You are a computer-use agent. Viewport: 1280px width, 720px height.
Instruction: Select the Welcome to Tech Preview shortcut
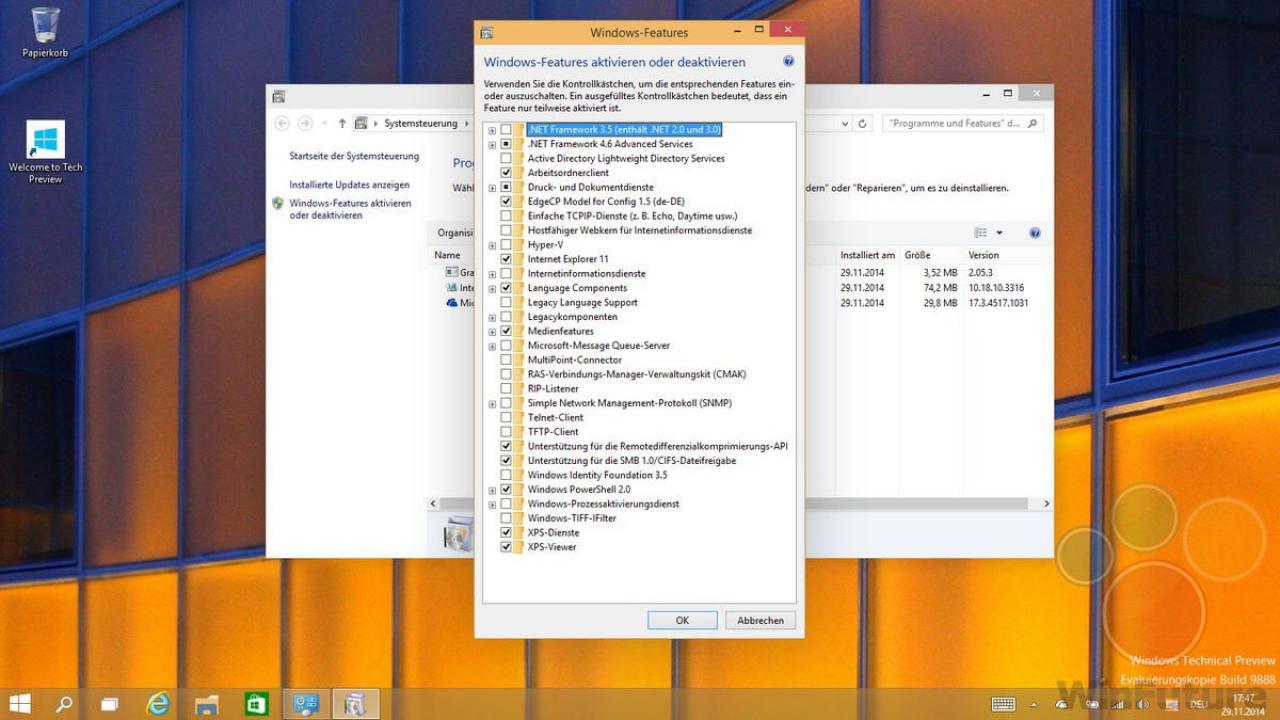click(x=45, y=152)
